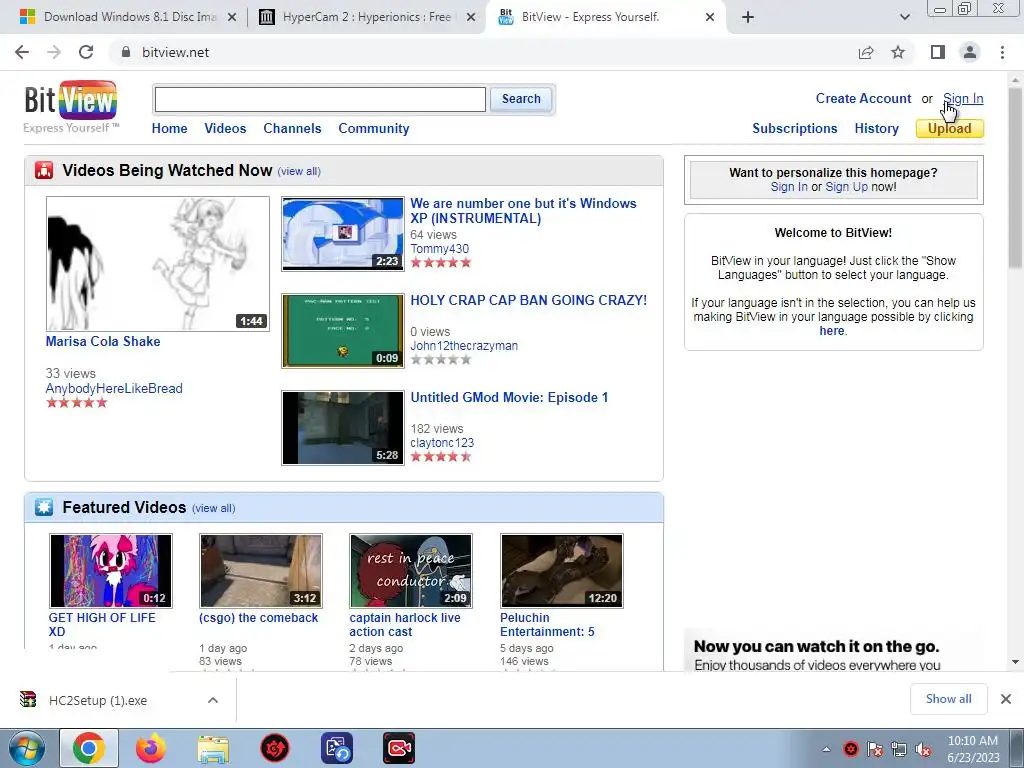The width and height of the screenshot is (1024, 768).
Task: Switch to the HyperCam 2 tab
Action: click(366, 17)
